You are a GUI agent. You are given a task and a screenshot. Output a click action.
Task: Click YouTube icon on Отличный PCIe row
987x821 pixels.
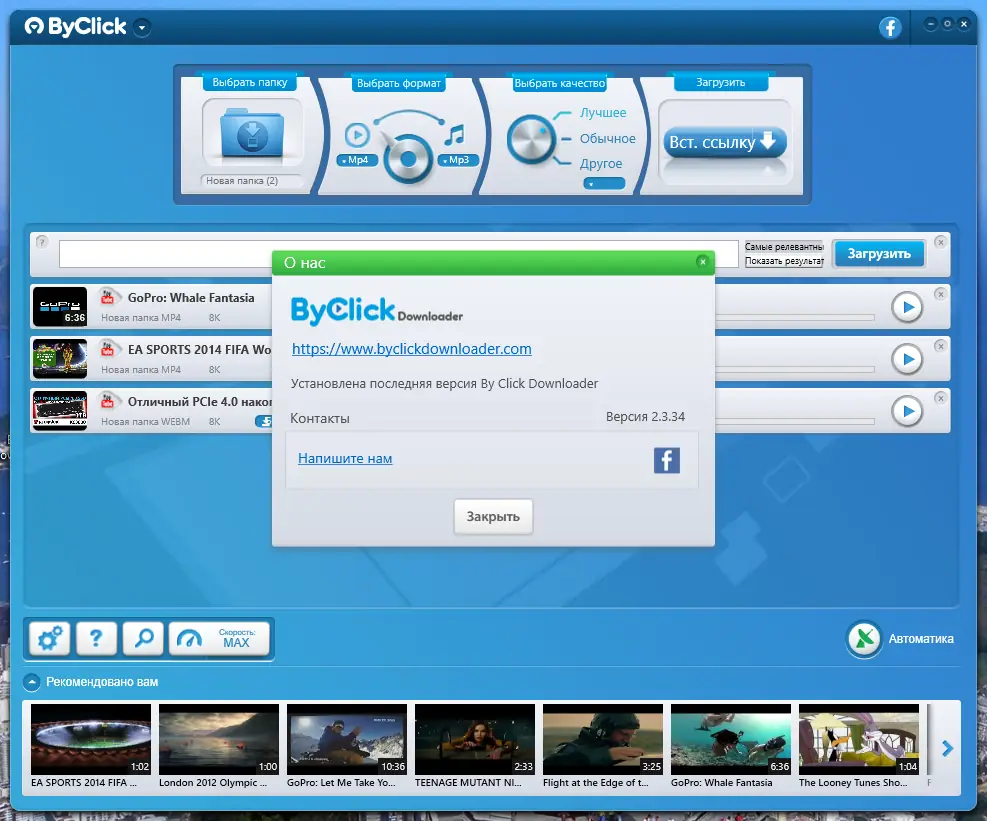pyautogui.click(x=108, y=400)
